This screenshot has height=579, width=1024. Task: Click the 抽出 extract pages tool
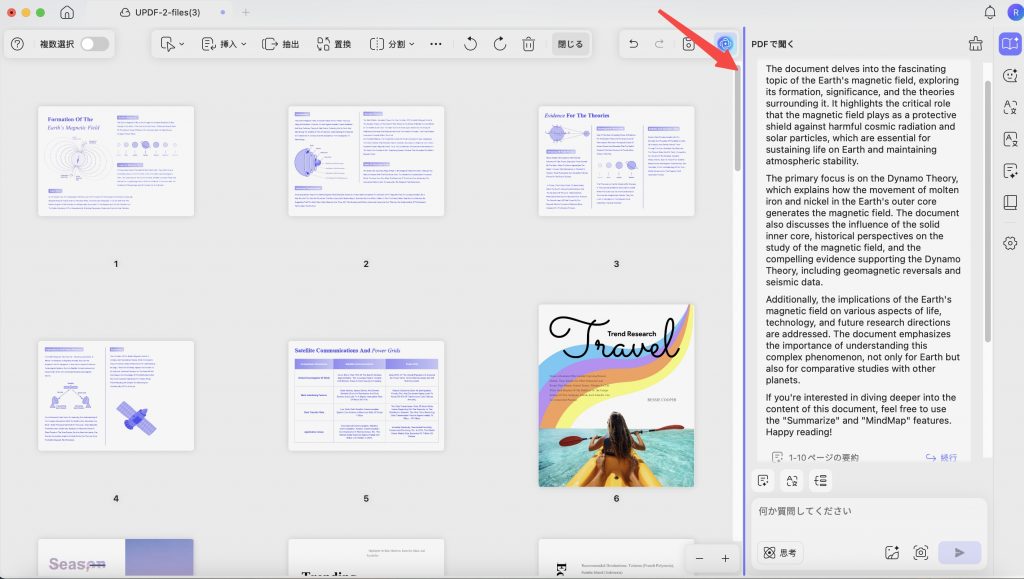click(x=281, y=44)
